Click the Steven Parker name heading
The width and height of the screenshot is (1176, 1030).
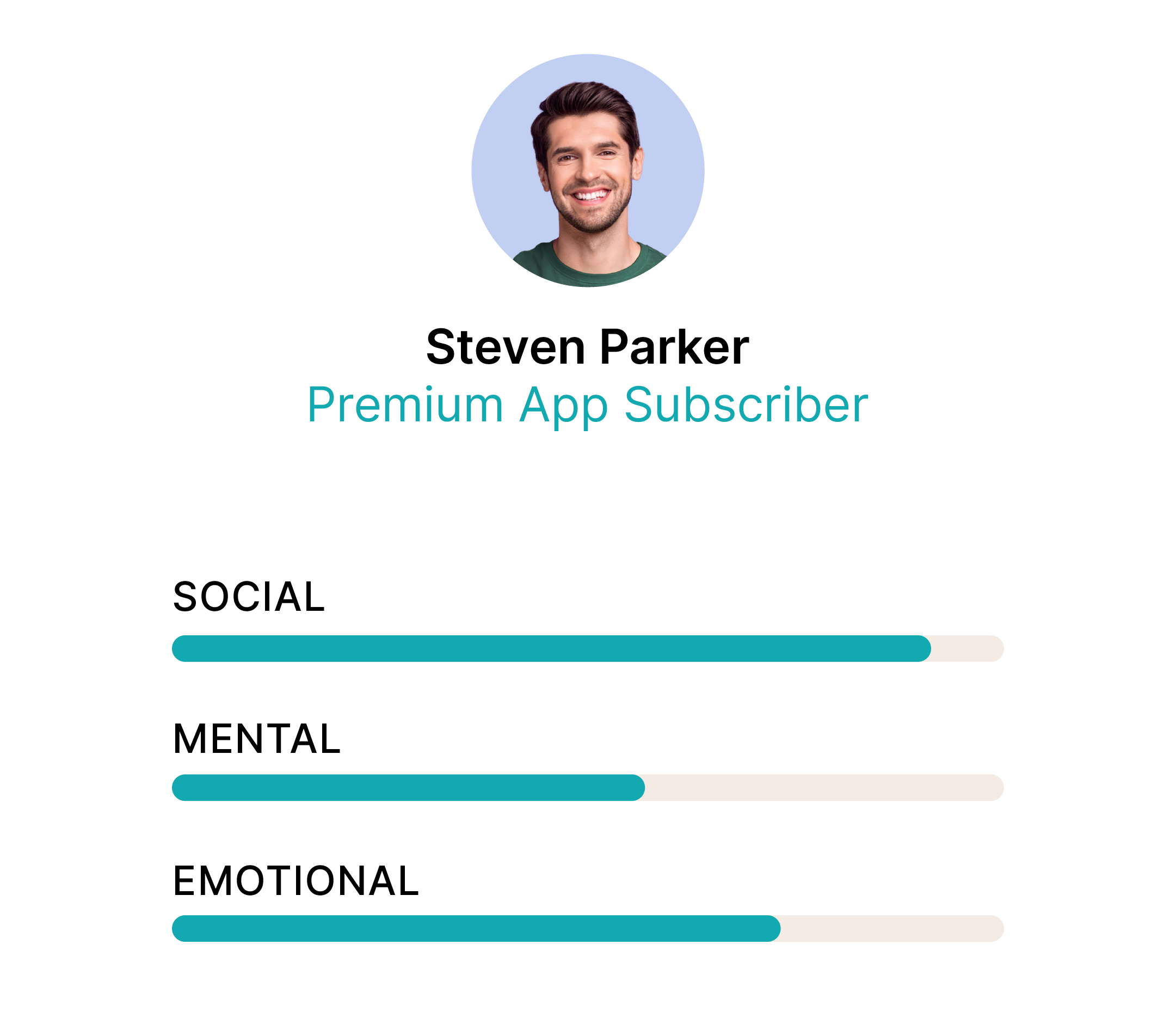(588, 347)
